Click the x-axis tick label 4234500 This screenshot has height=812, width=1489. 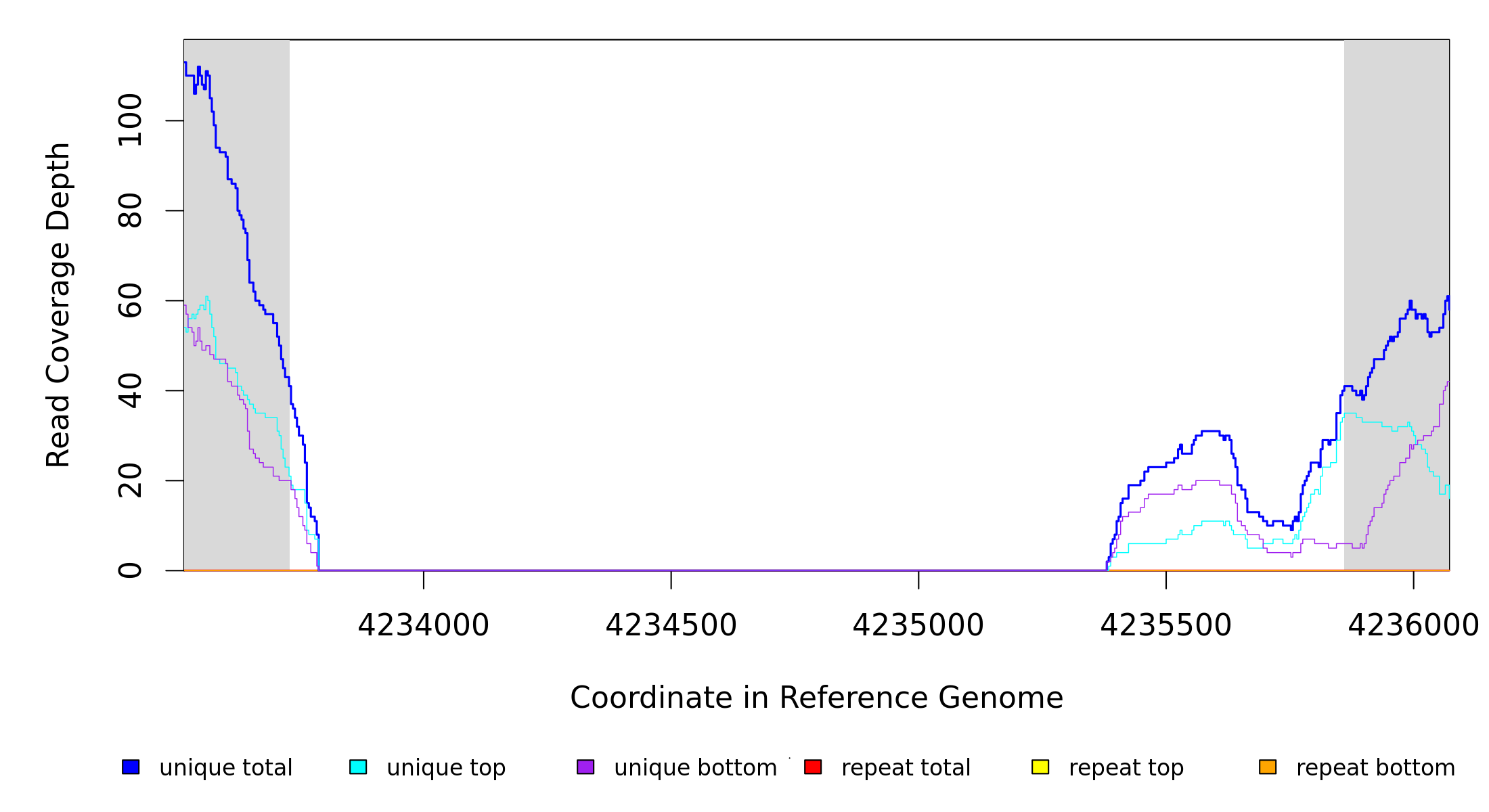coord(671,626)
